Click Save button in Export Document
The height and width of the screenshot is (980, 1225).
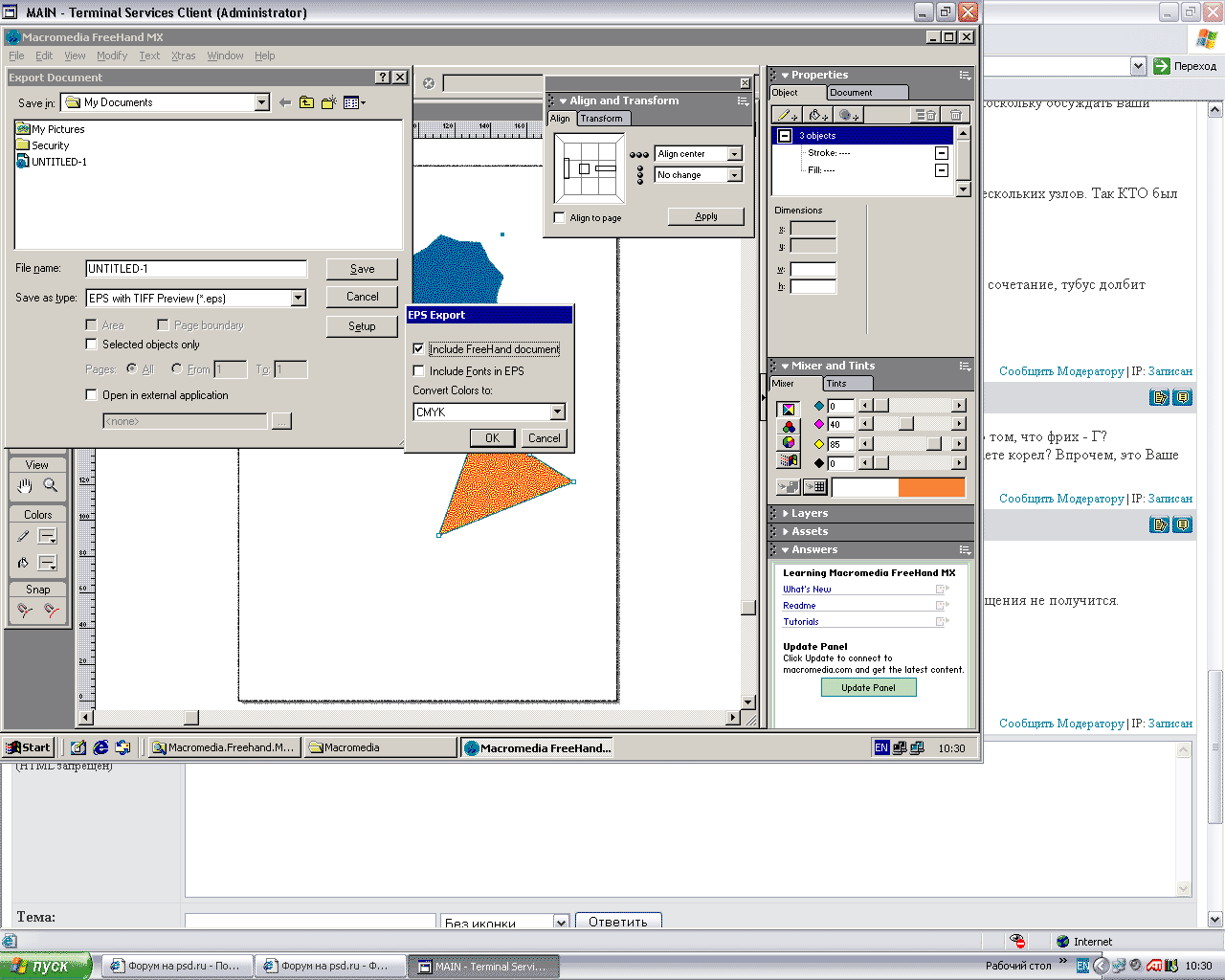coord(362,269)
